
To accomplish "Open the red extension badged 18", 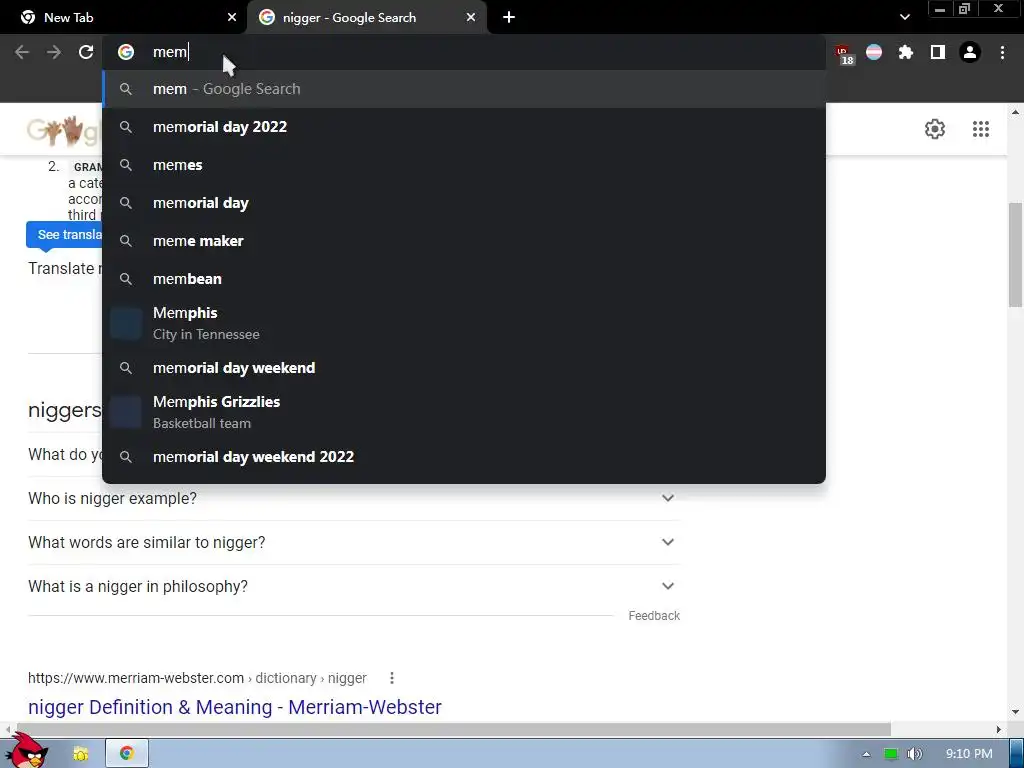I will pos(844,54).
